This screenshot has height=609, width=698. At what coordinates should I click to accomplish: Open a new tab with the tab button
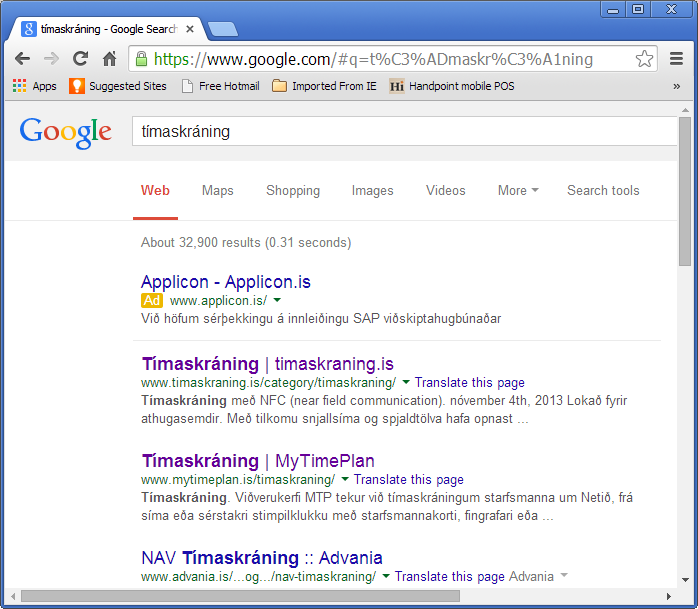point(223,29)
